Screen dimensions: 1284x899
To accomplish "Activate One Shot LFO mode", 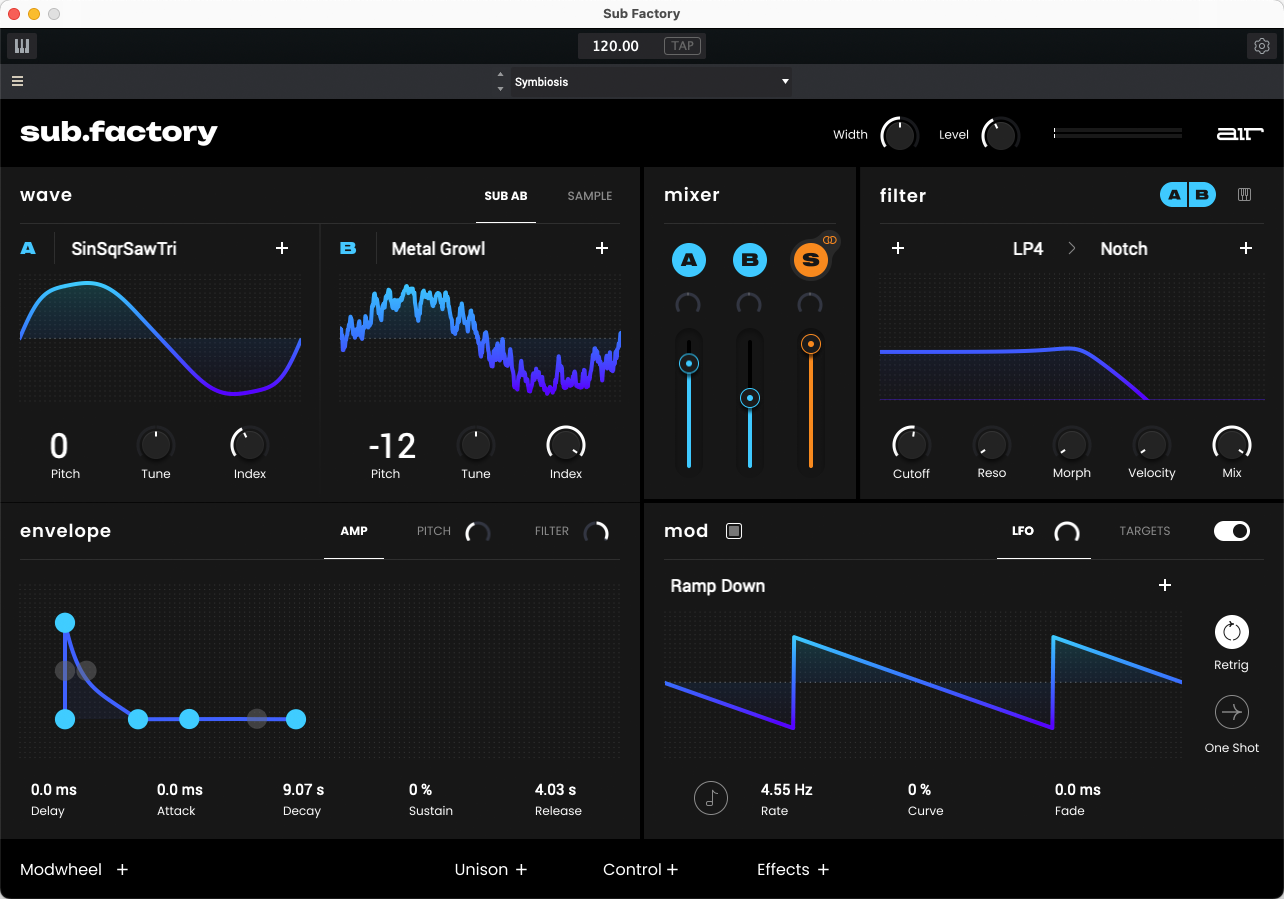I will [1231, 714].
